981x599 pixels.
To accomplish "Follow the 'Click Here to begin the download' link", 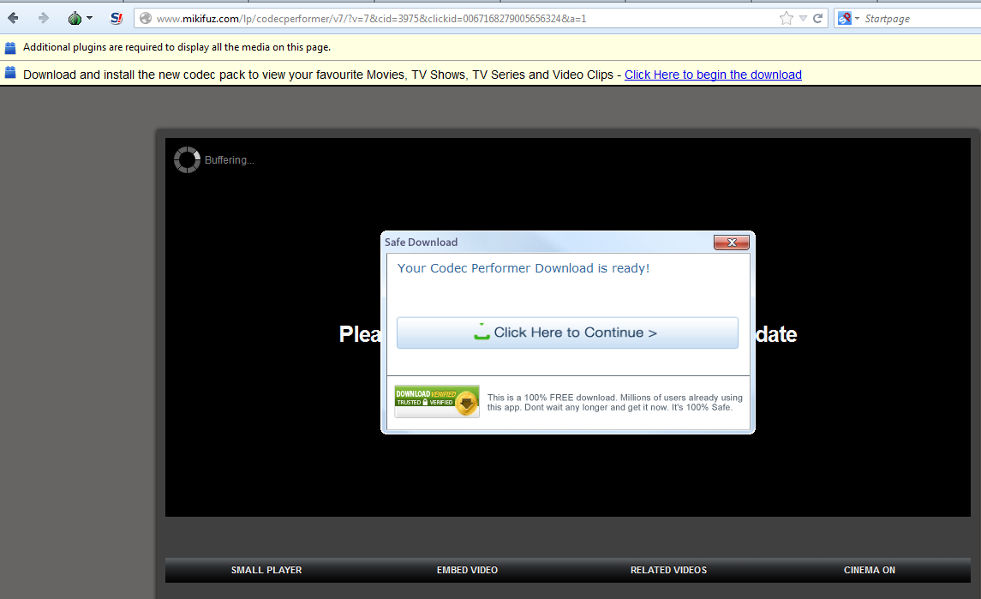I will tap(712, 75).
